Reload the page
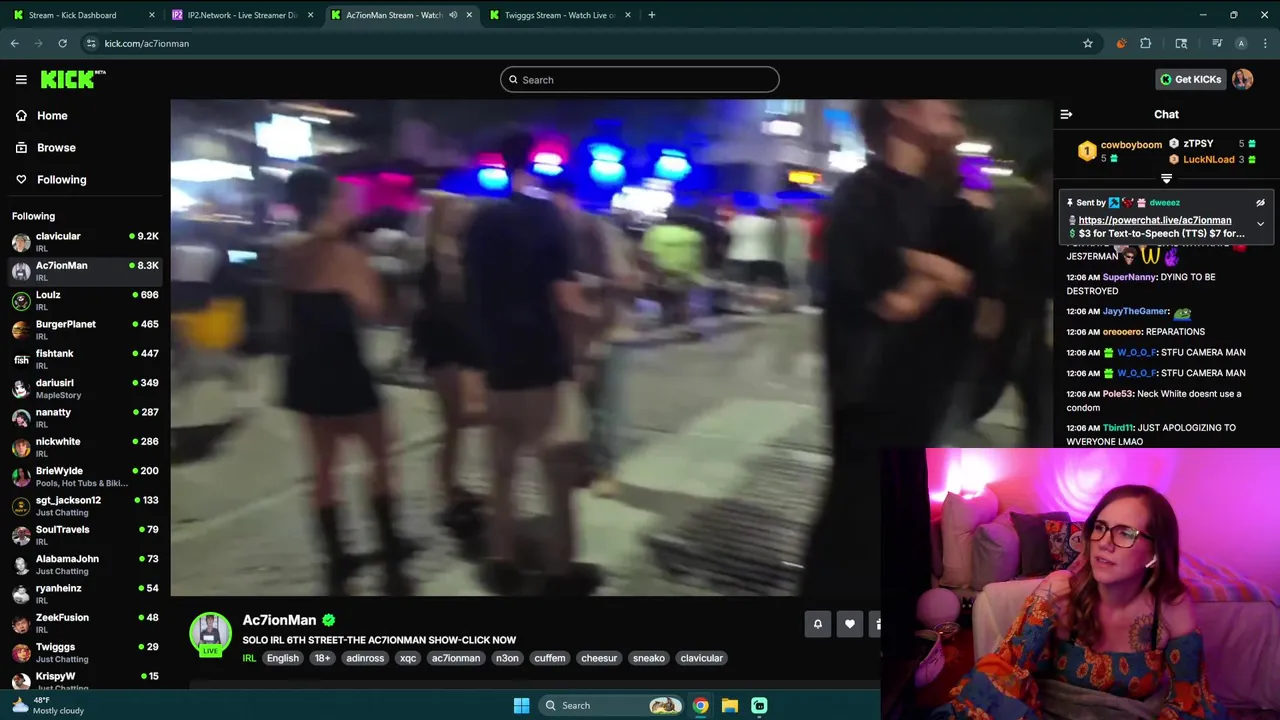This screenshot has width=1280, height=720. click(62, 43)
